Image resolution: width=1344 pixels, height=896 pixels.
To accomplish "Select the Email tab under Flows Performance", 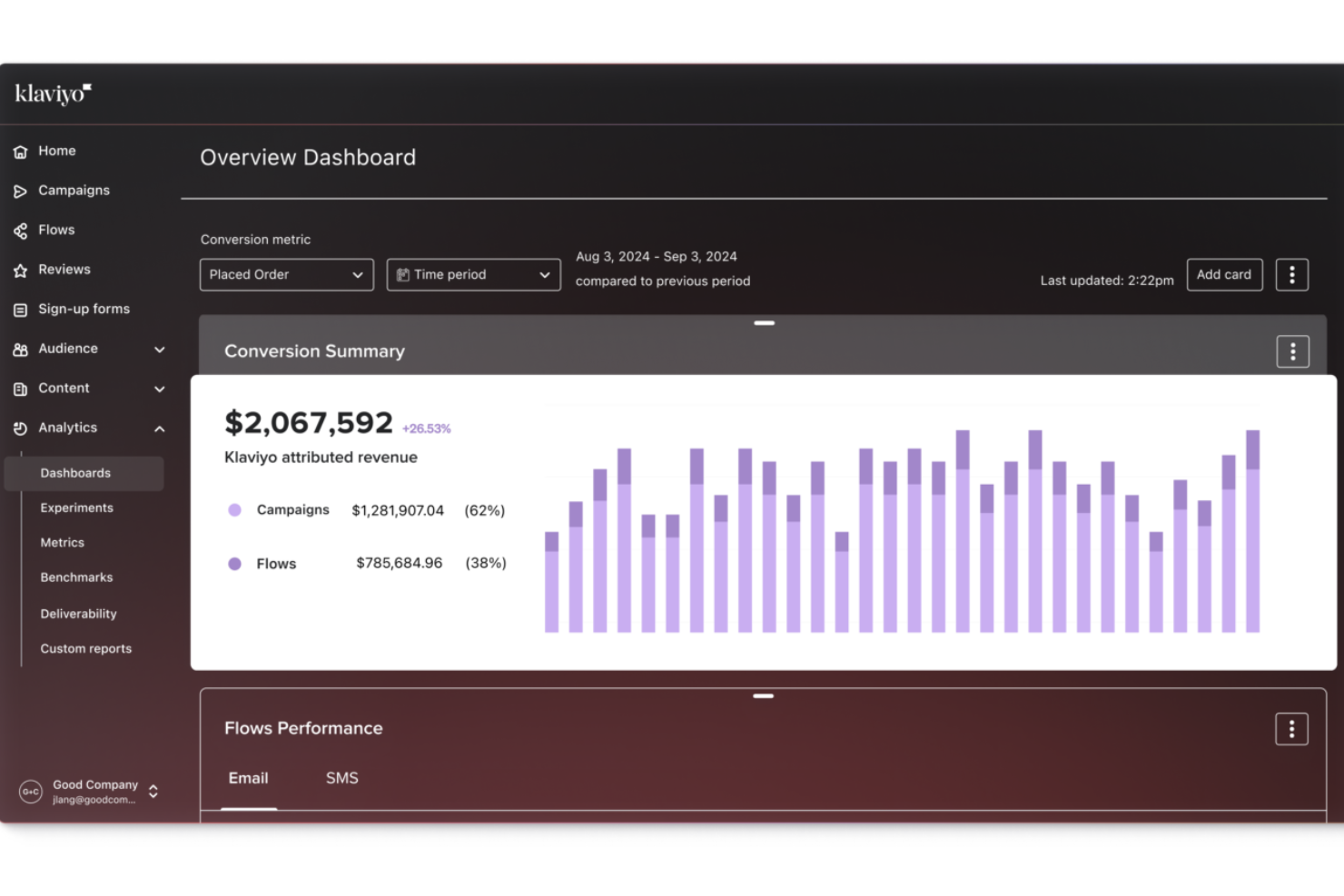I will pyautogui.click(x=248, y=778).
